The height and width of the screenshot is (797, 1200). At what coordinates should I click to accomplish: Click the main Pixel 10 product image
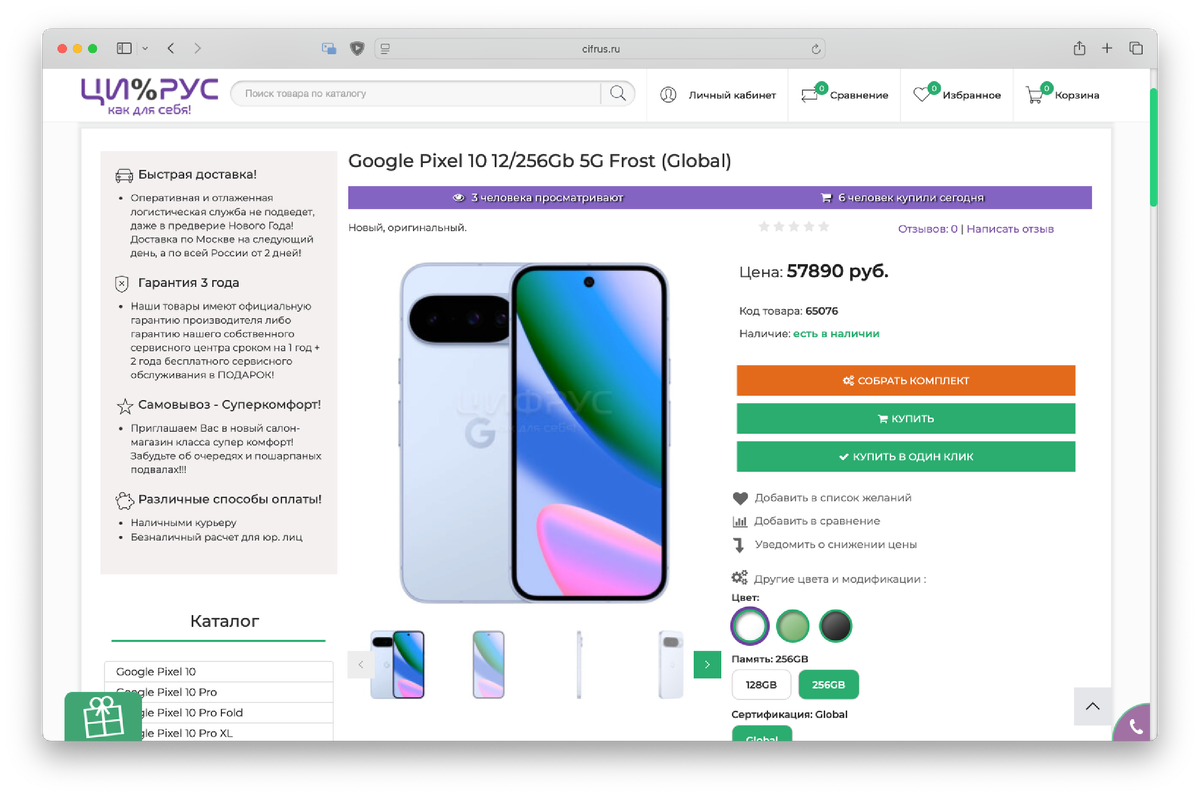534,432
